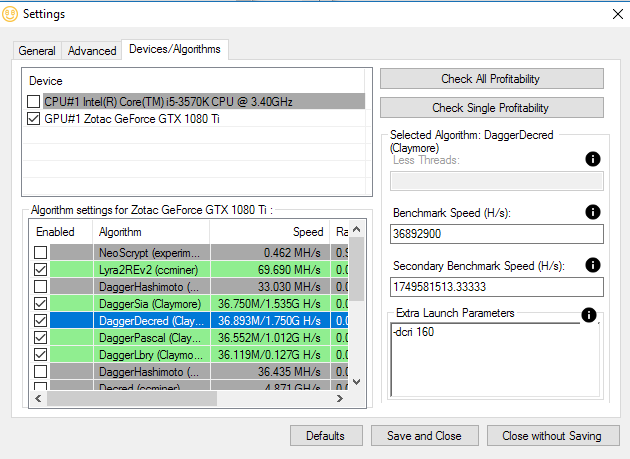Sort by the Speed column header
630x459 pixels.
pyautogui.click(x=270, y=232)
